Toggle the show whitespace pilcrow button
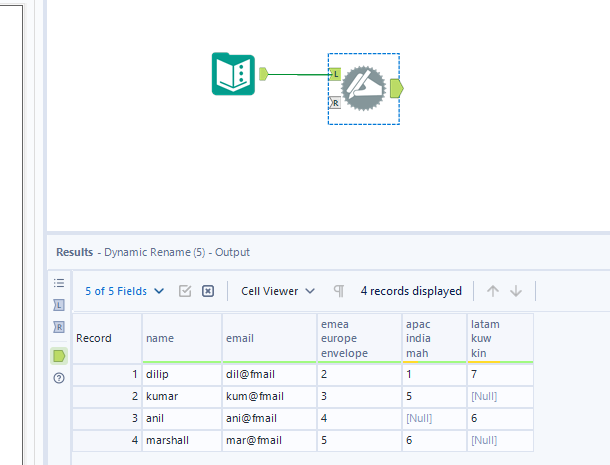The image size is (610, 465). [339, 291]
